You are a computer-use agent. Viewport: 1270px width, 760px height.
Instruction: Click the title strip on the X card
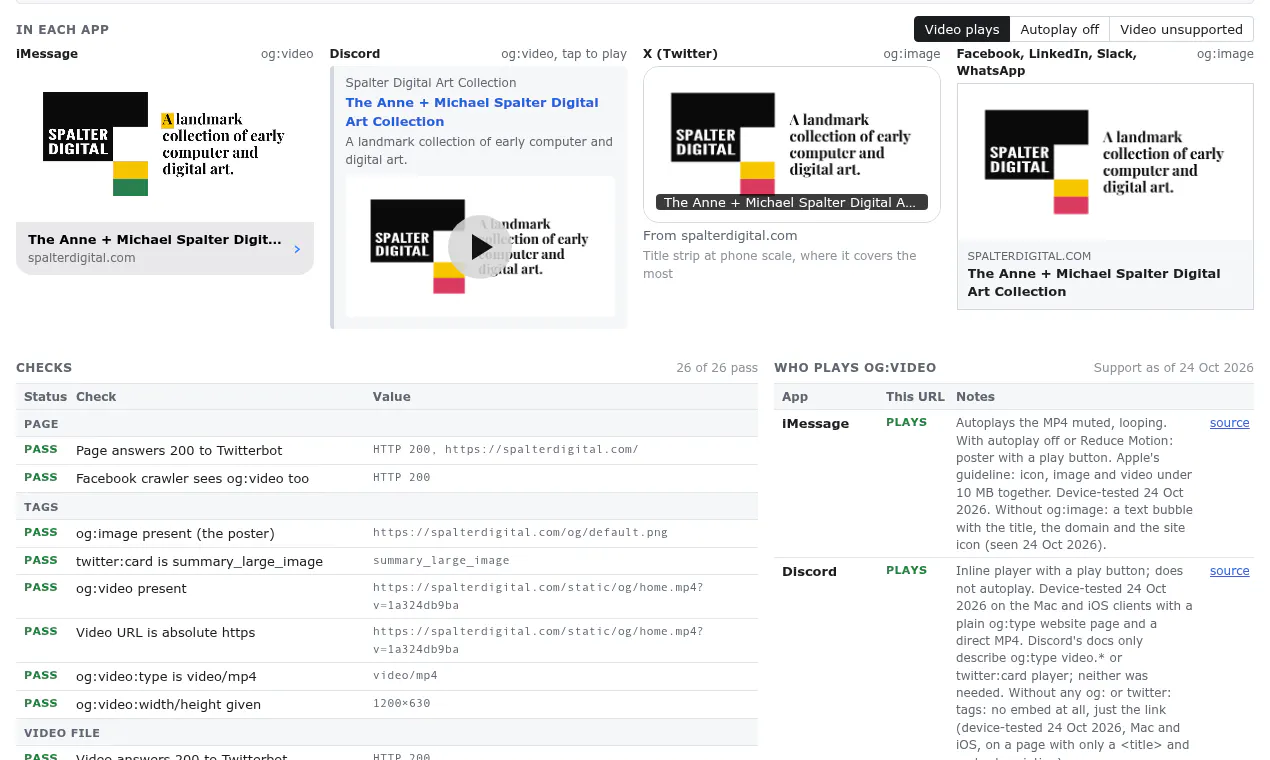(792, 202)
